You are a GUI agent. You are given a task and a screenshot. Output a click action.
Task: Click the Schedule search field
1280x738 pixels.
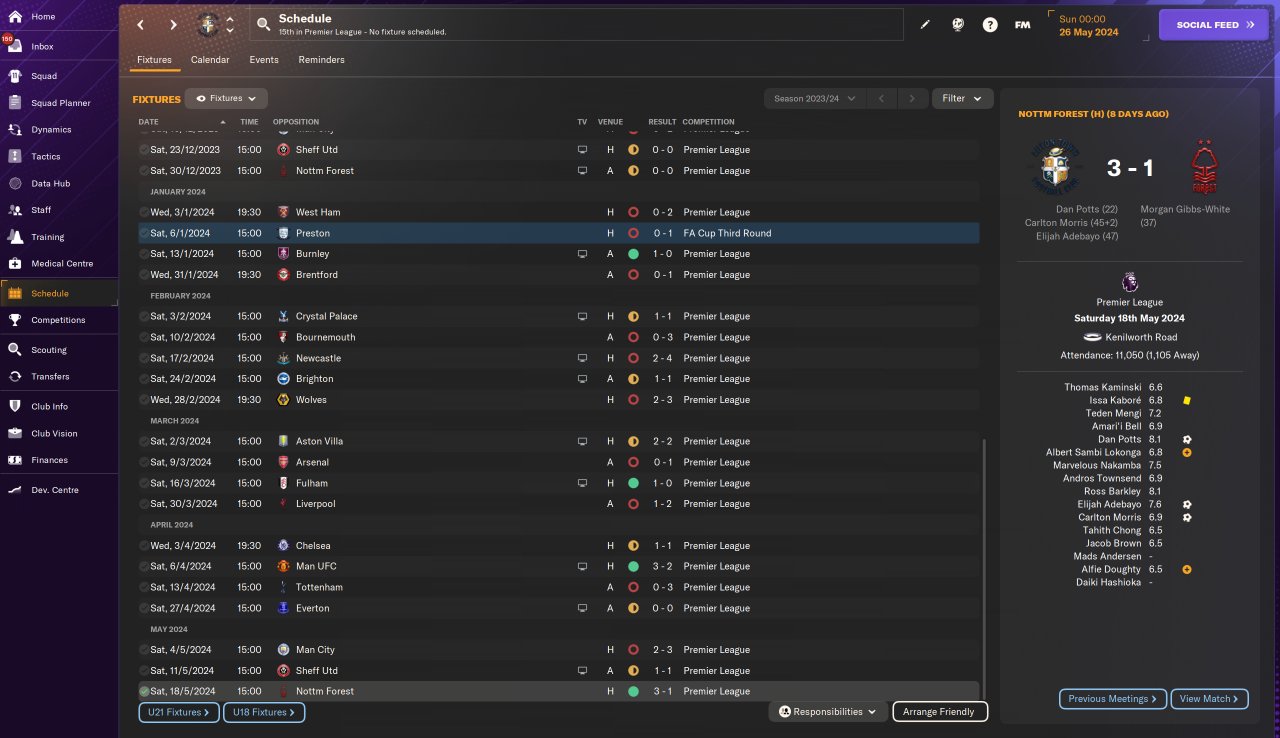[x=575, y=25]
